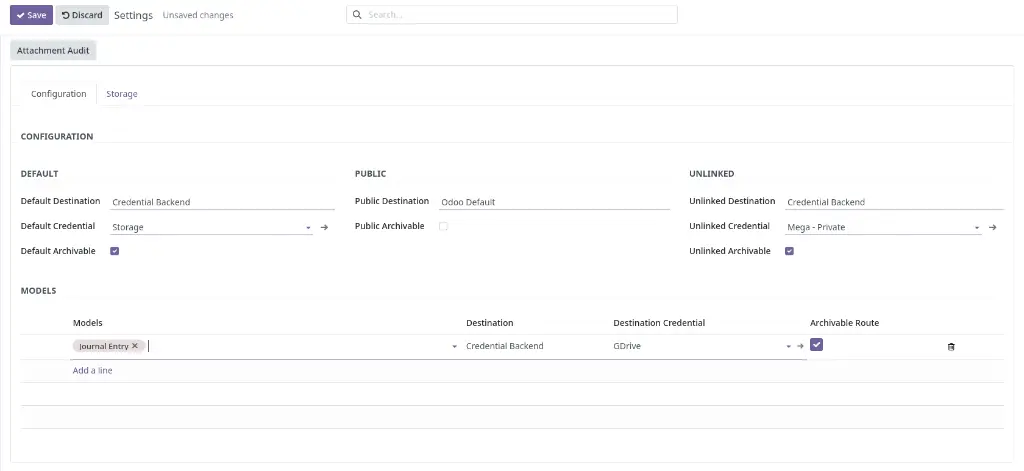Open Default Credential external link arrow
The height and width of the screenshot is (471, 1024).
coord(324,227)
